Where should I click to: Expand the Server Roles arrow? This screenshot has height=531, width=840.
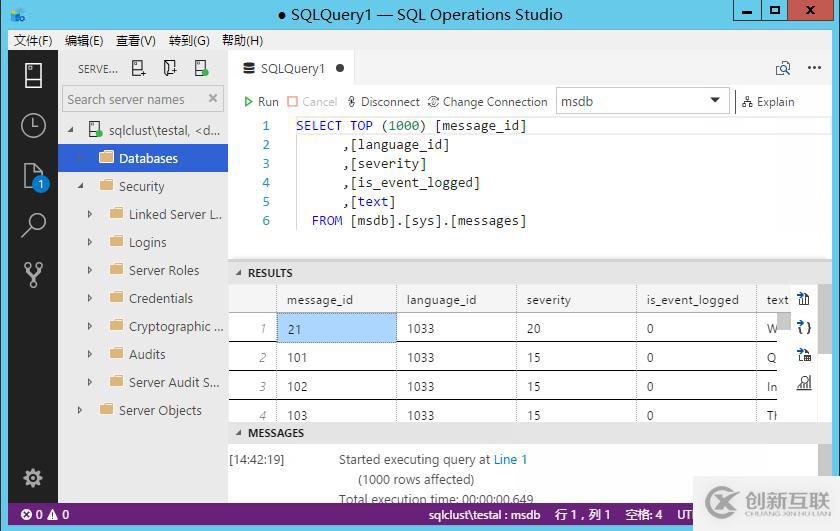pyautogui.click(x=89, y=270)
